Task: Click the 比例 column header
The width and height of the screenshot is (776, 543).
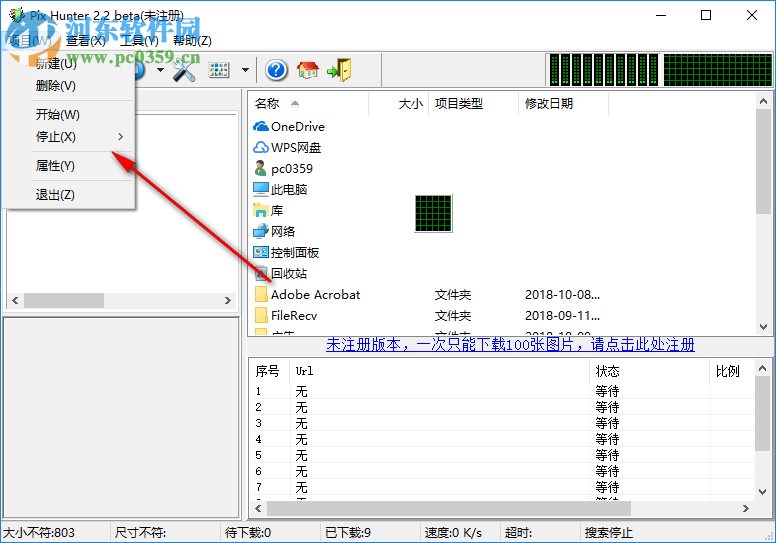Action: tap(732, 371)
